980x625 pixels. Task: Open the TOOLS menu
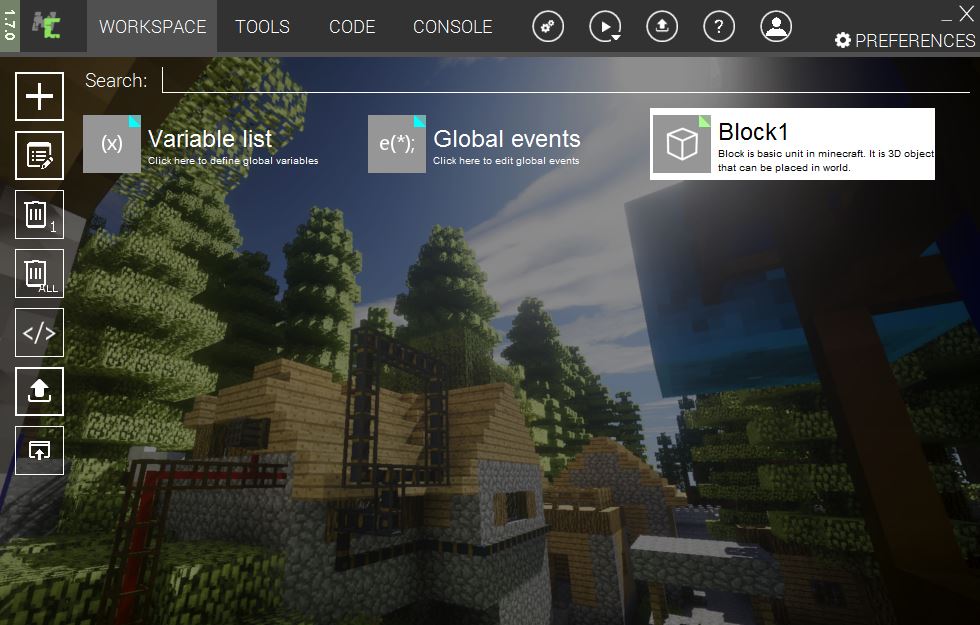262,27
